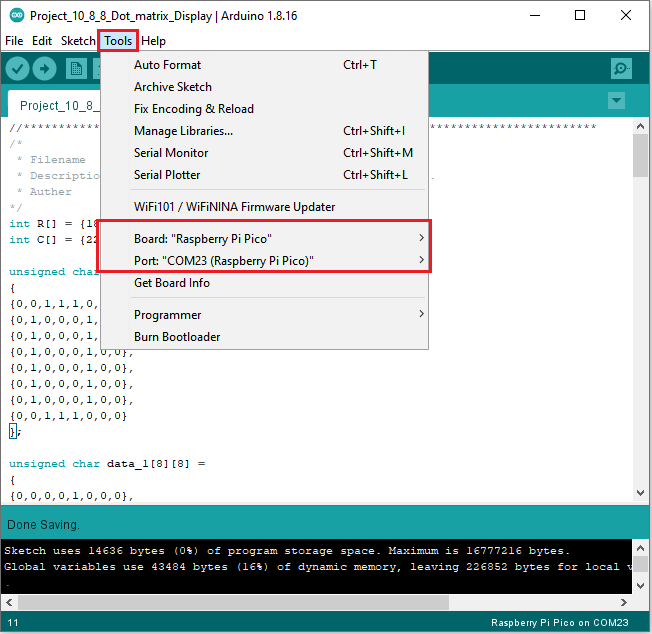
Task: Expand the Board: Raspberry Pi Pico submenu
Action: pyautogui.click(x=264, y=239)
